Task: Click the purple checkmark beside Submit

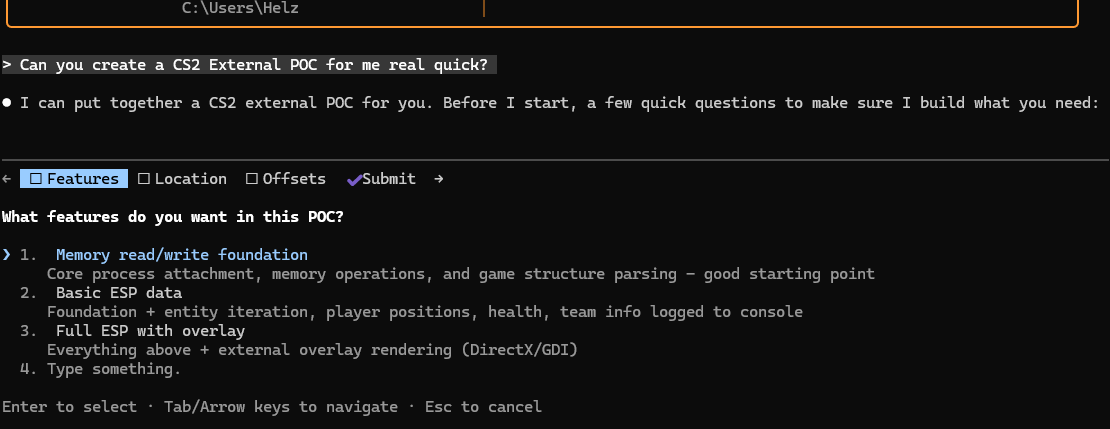Action: pos(354,179)
